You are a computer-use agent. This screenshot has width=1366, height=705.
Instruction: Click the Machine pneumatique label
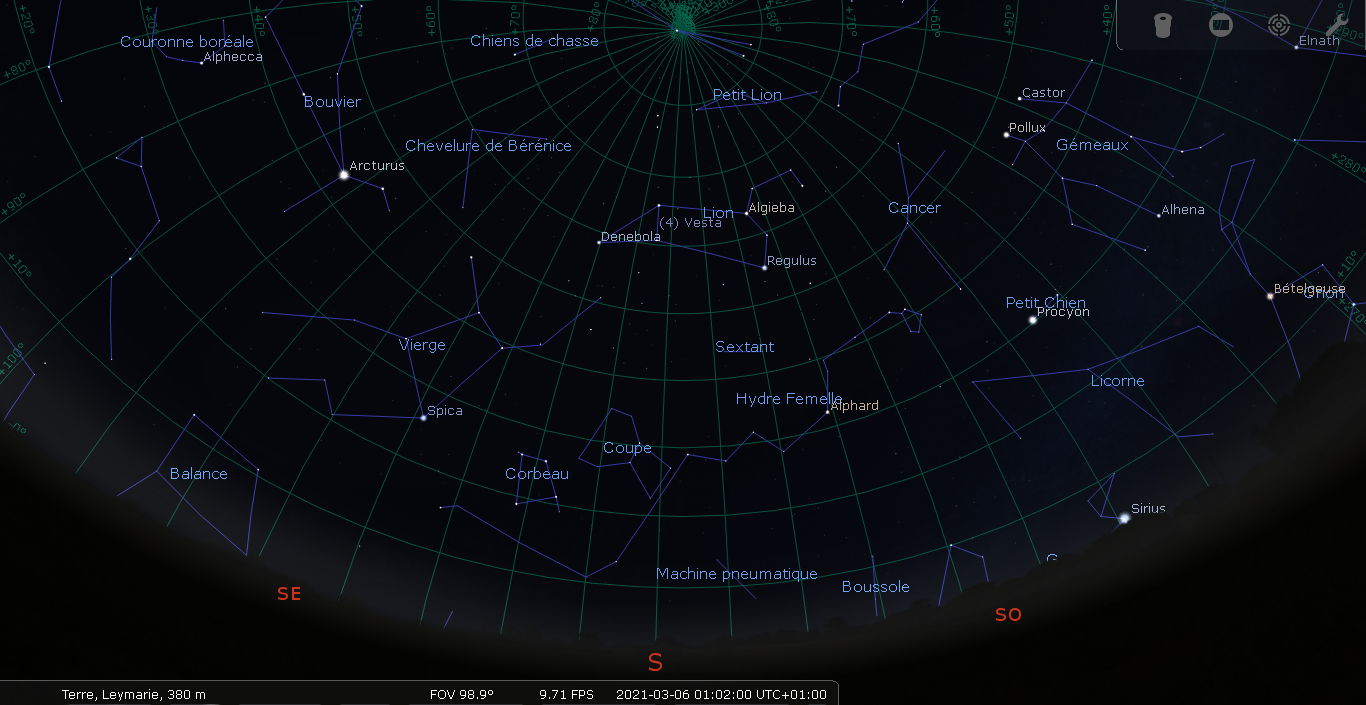coord(737,574)
